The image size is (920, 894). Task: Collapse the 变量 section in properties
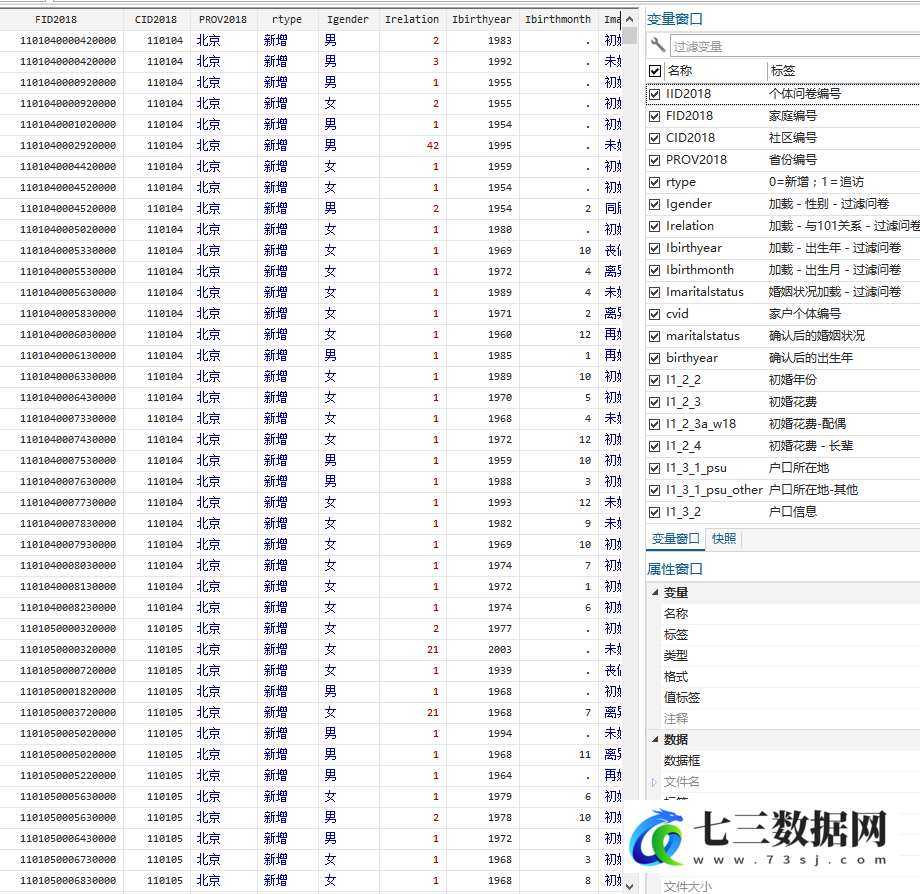[x=655, y=592]
